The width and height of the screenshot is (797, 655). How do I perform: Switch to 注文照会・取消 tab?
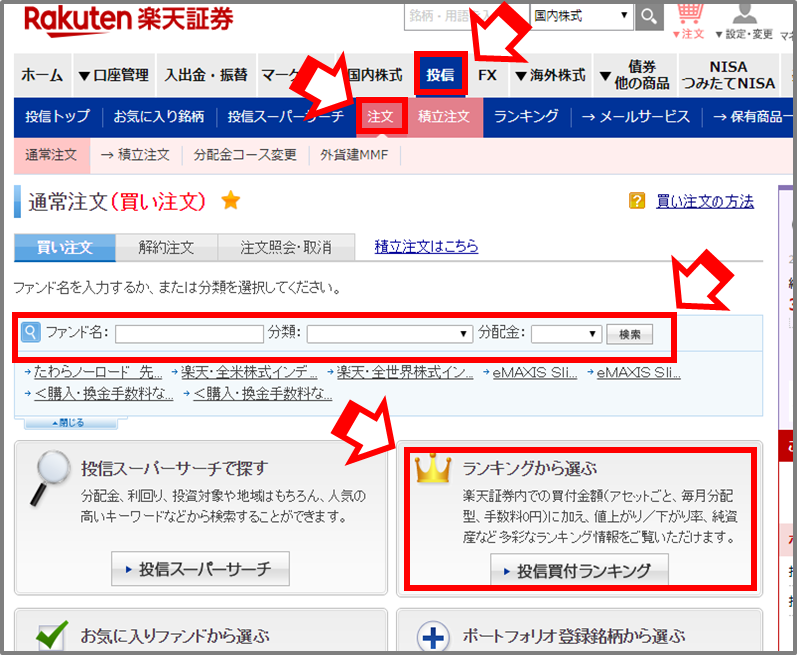click(286, 247)
